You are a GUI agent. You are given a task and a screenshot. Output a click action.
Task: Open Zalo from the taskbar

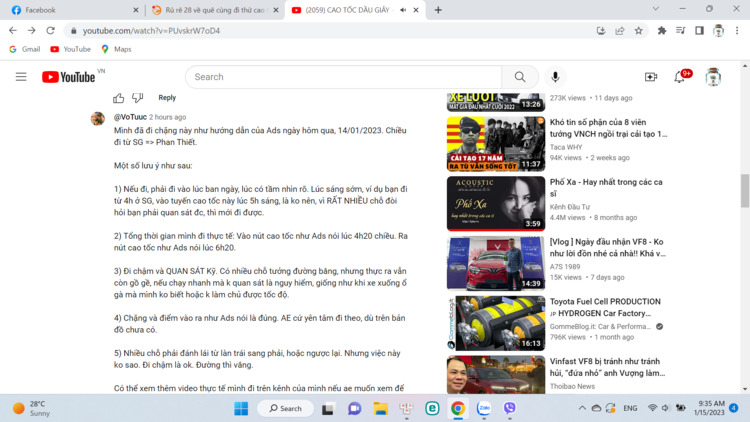pos(484,408)
